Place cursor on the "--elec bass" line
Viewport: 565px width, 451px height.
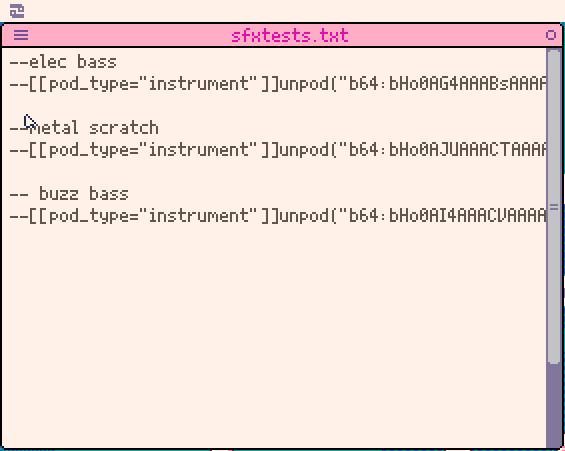click(x=63, y=62)
